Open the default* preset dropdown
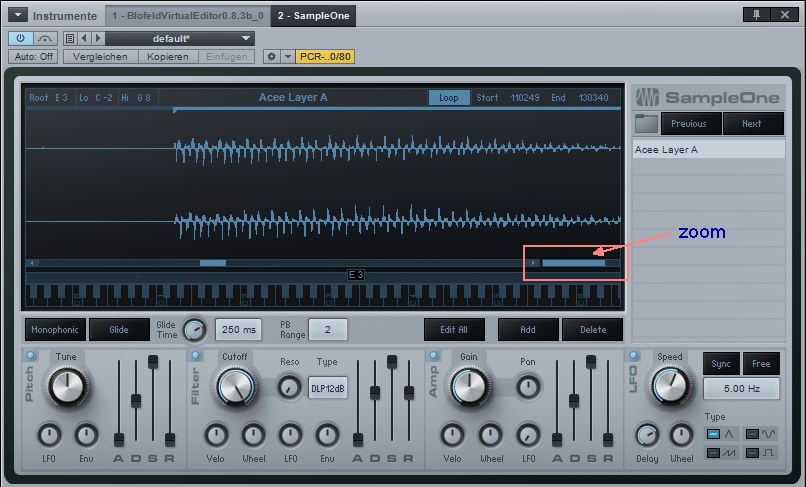Image resolution: width=806 pixels, height=487 pixels. (x=179, y=39)
